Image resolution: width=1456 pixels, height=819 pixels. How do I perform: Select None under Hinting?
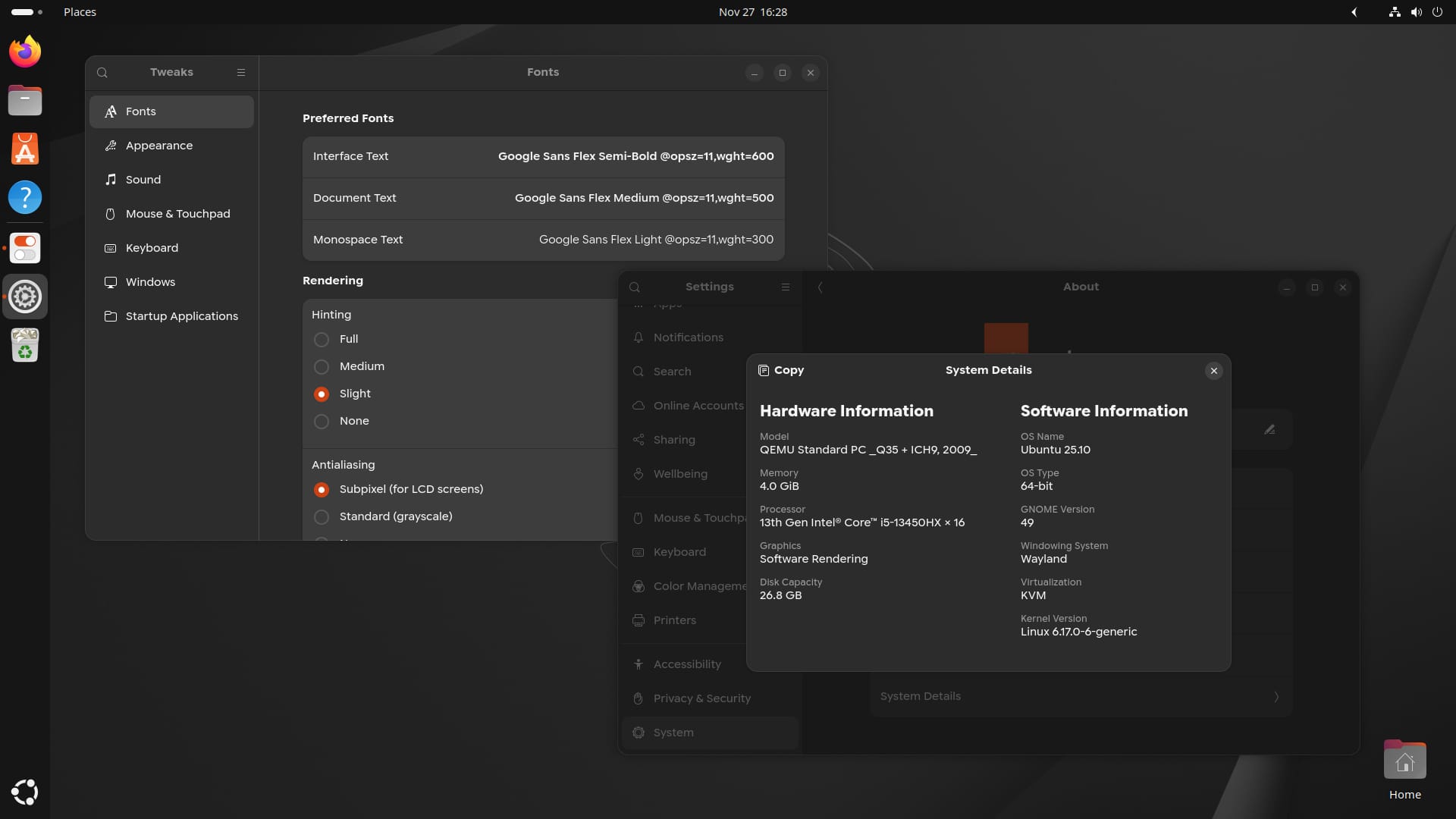[322, 422]
